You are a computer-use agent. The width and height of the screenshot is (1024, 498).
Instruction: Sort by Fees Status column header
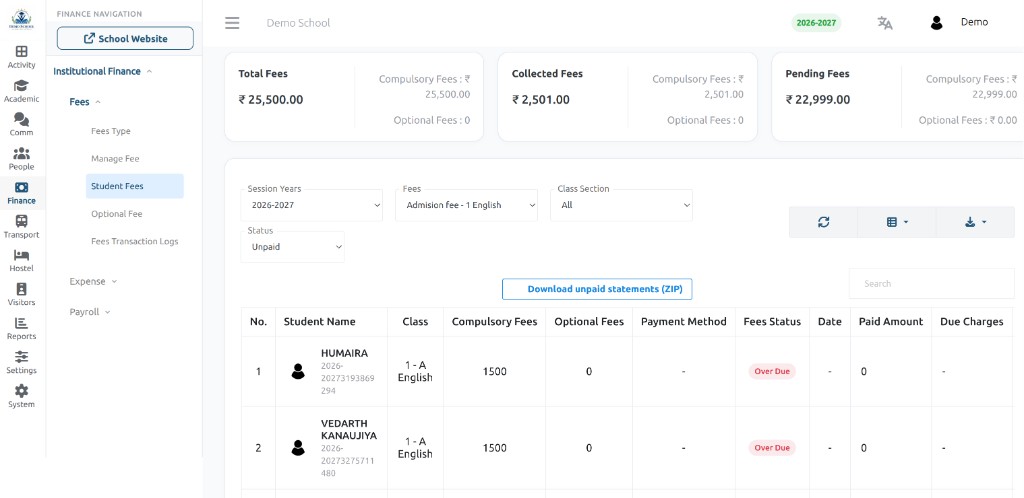point(772,322)
